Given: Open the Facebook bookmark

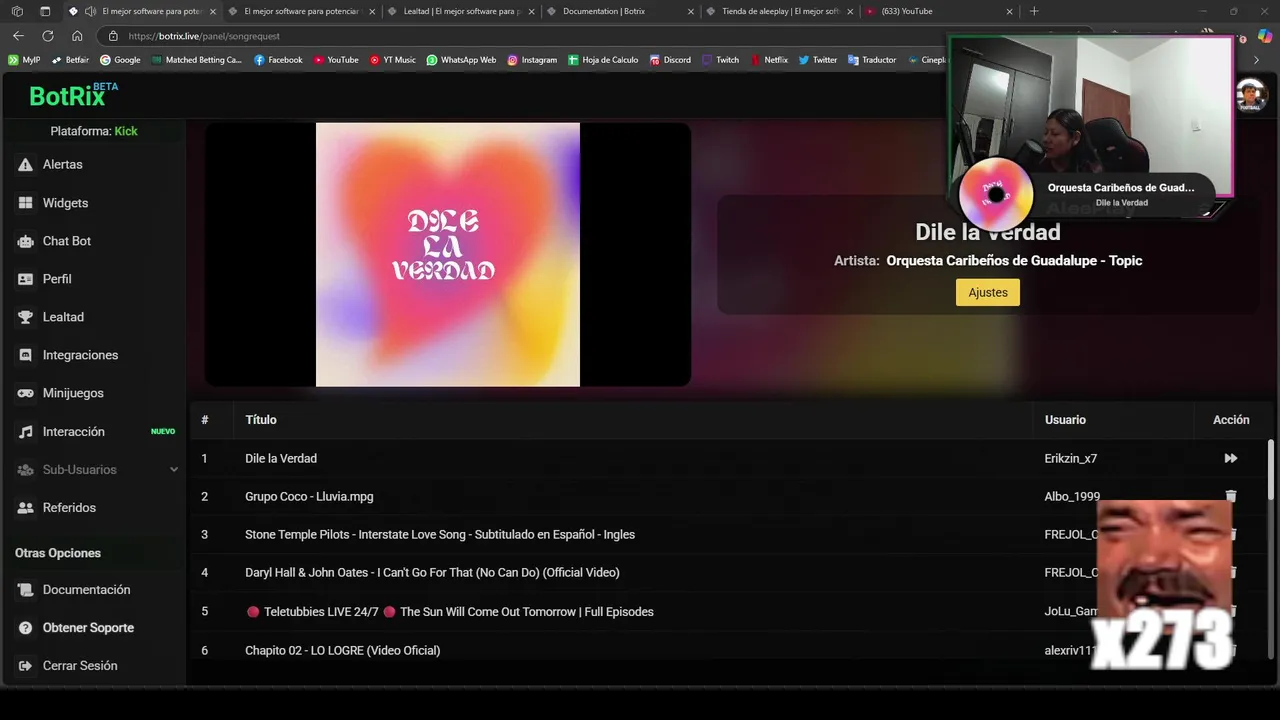Looking at the screenshot, I should pos(278,60).
